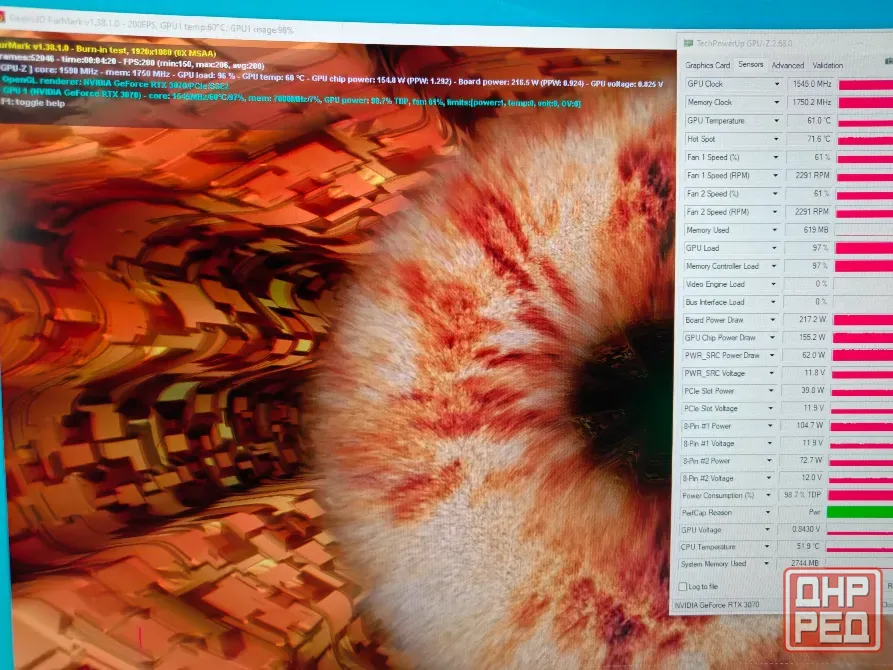
Task: Click the GPU Load history graph
Action: tap(863, 248)
